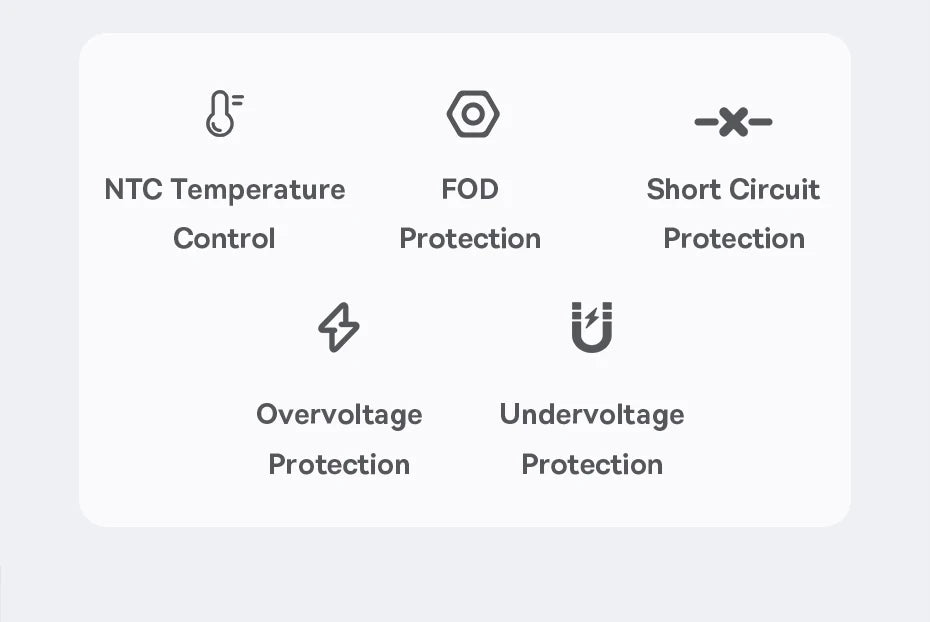Click the right dash of the short circuit icon
This screenshot has width=930, height=622.
pos(761,123)
